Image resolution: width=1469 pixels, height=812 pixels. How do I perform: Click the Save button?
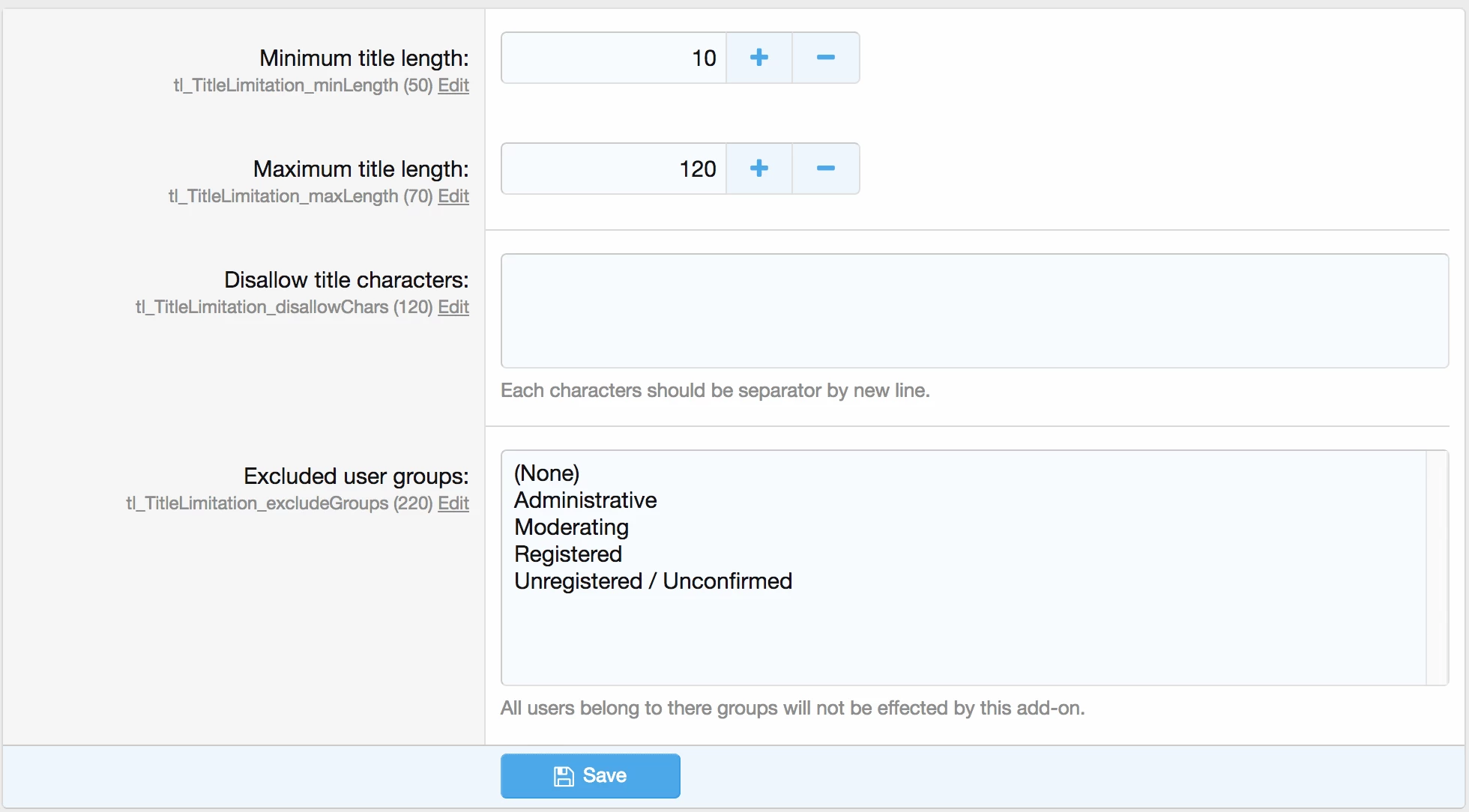[x=591, y=776]
